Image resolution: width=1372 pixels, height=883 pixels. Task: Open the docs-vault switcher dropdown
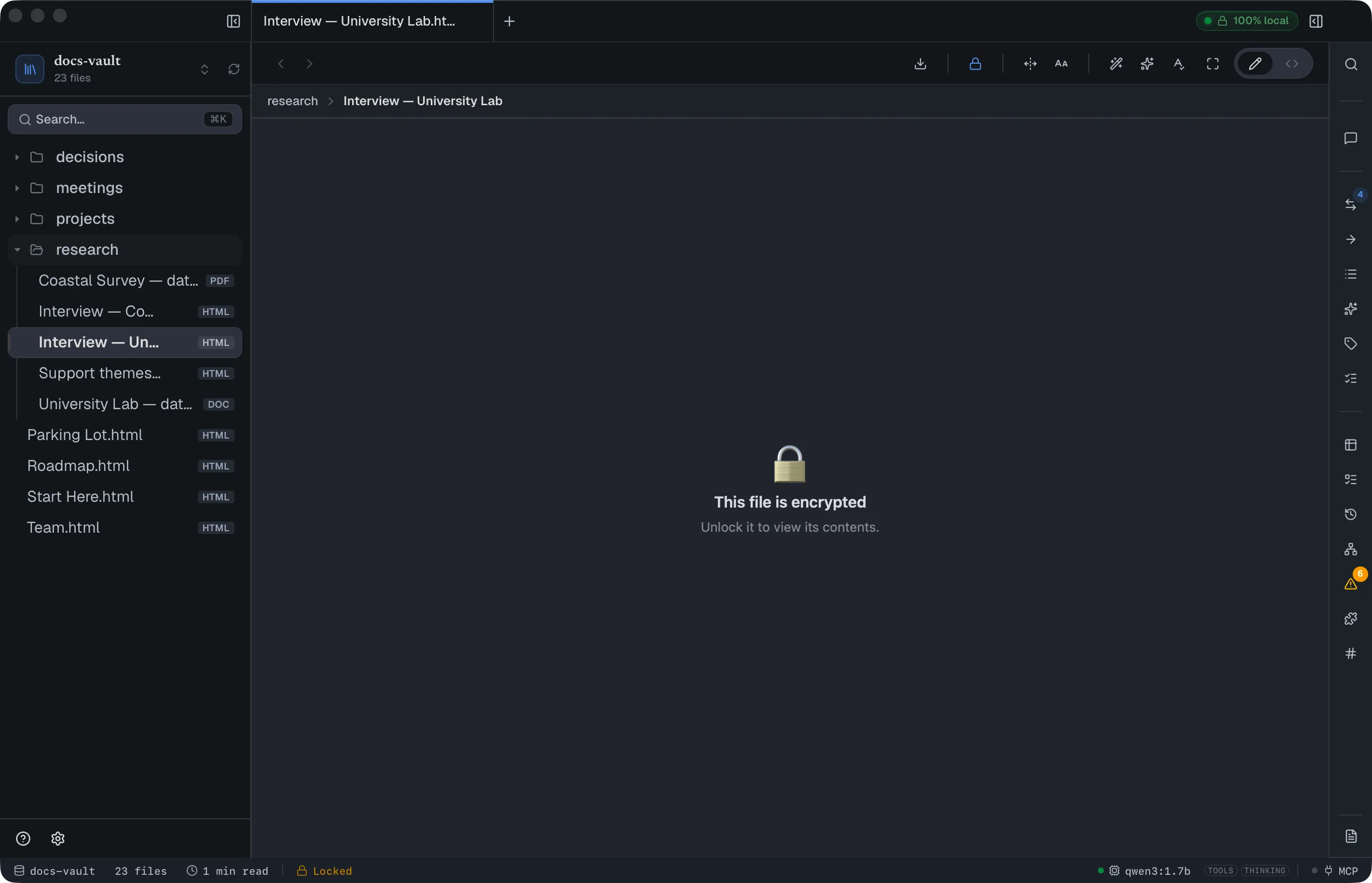click(x=204, y=69)
